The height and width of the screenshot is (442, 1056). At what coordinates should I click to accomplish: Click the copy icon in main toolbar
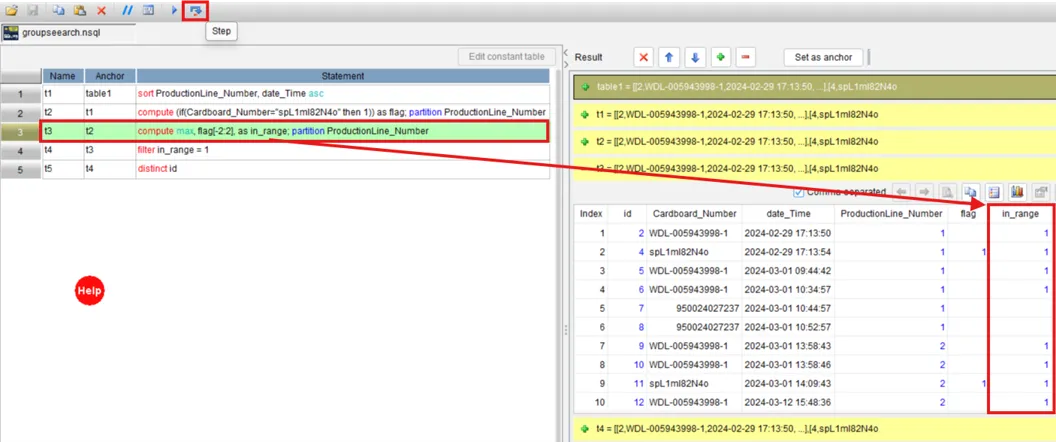[x=59, y=10]
